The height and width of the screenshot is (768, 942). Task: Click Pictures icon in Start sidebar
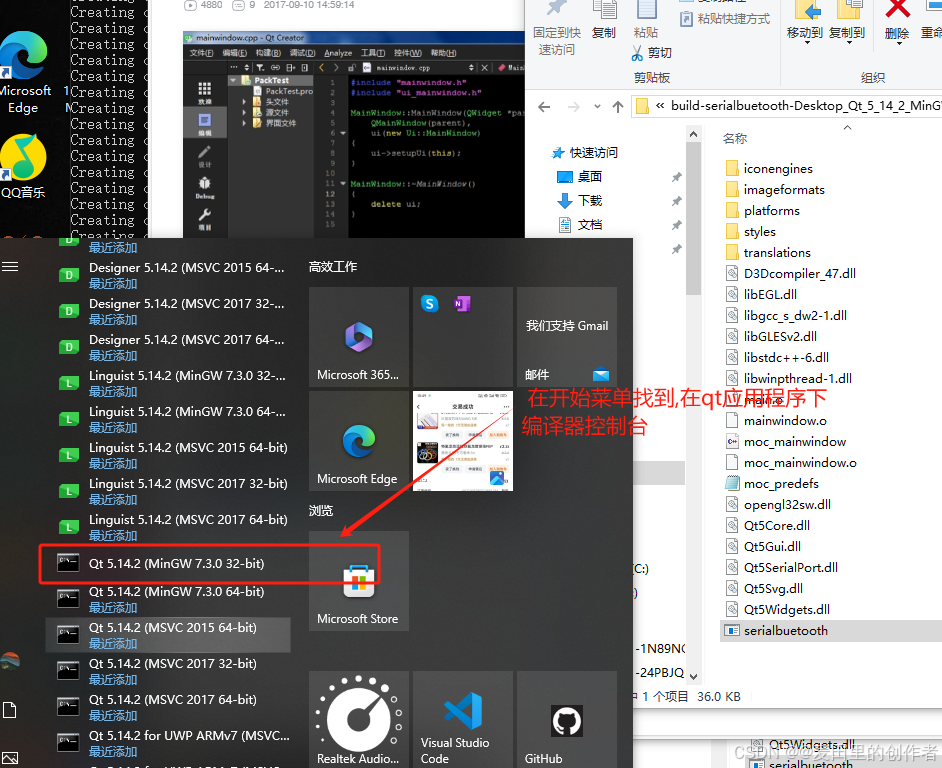point(10,758)
